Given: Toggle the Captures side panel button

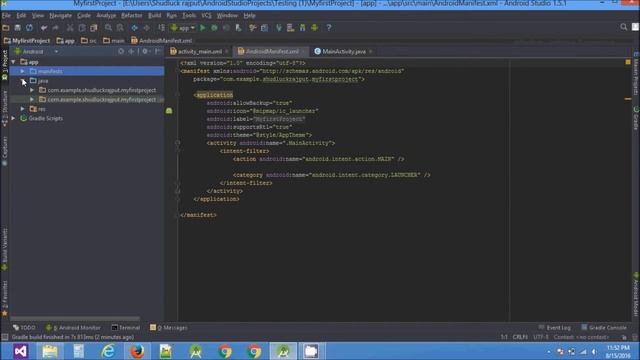Looking at the screenshot, I should point(5,151).
